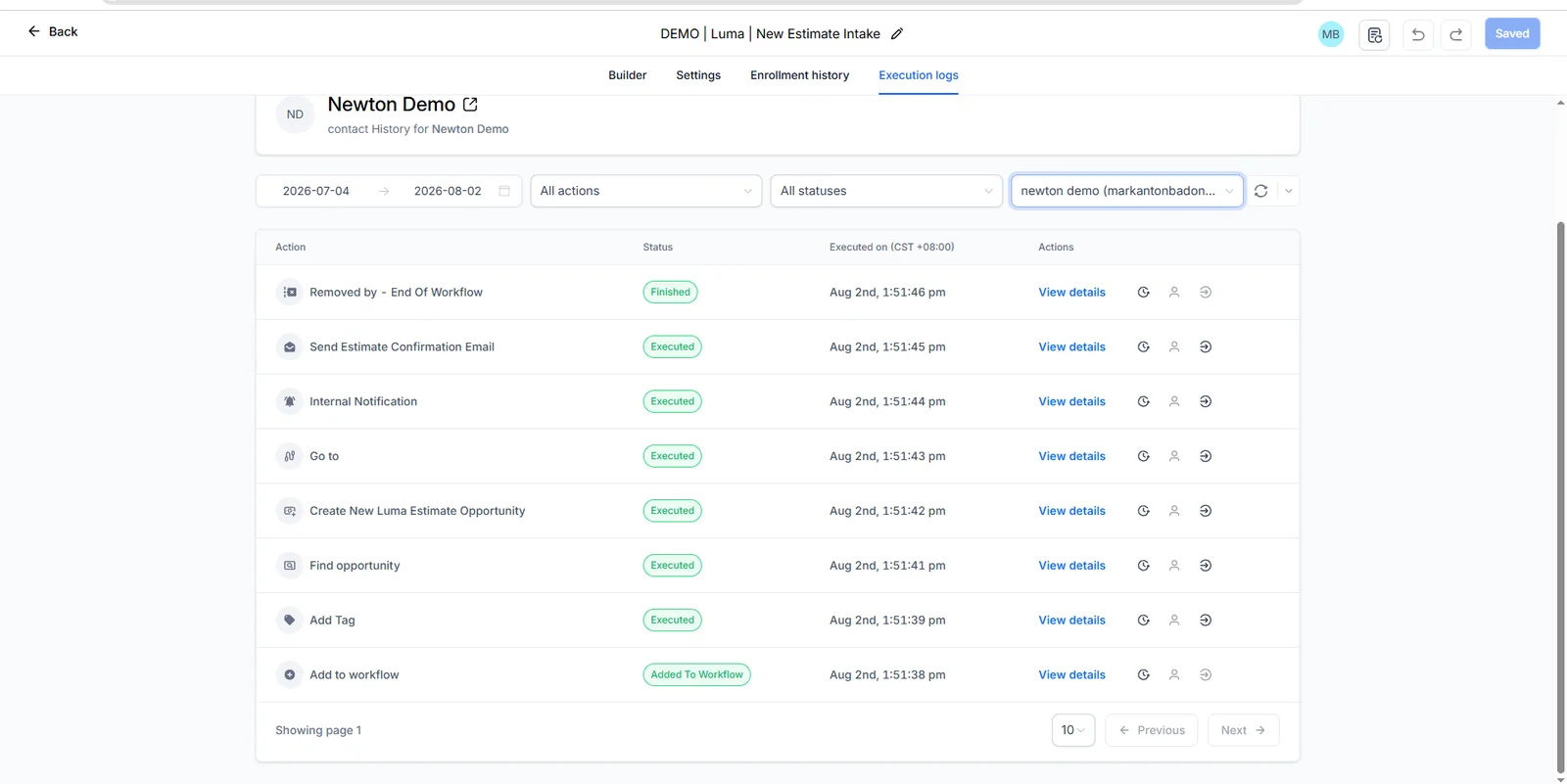Open the page size 10 dropdown

coord(1073,730)
